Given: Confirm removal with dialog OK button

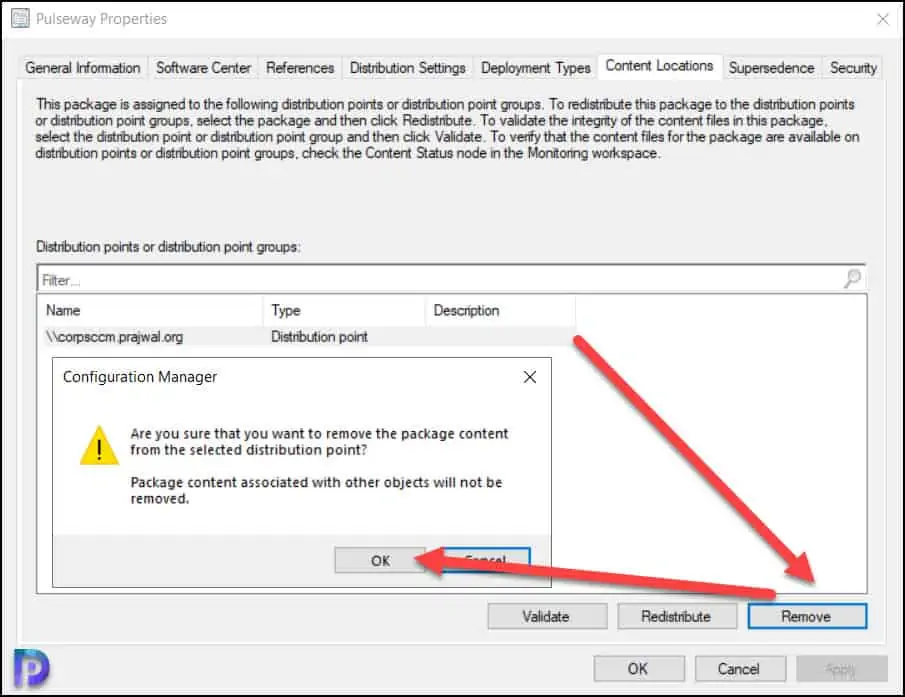Looking at the screenshot, I should pos(380,560).
